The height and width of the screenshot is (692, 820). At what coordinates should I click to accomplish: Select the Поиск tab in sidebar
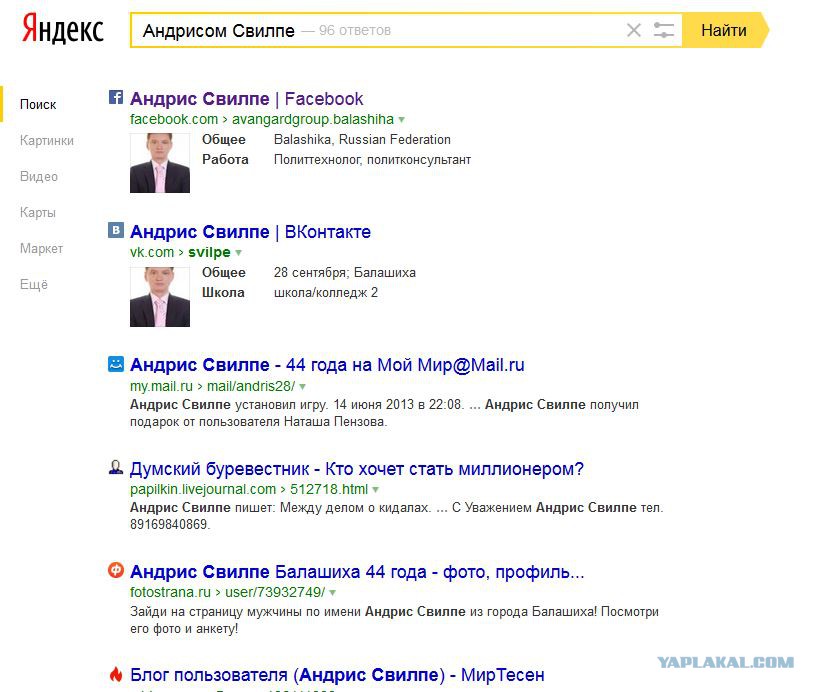[38, 105]
